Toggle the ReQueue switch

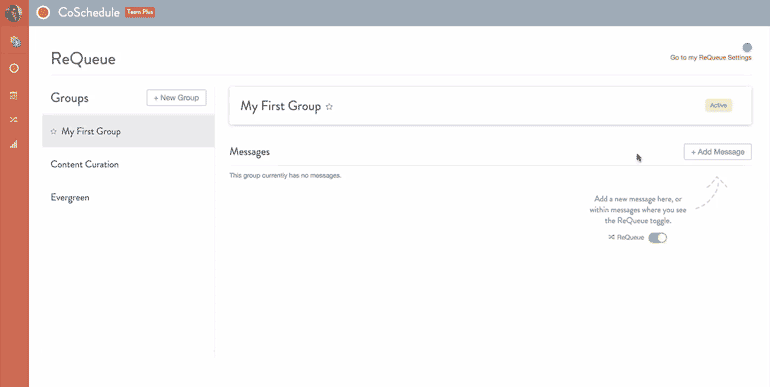tap(658, 238)
